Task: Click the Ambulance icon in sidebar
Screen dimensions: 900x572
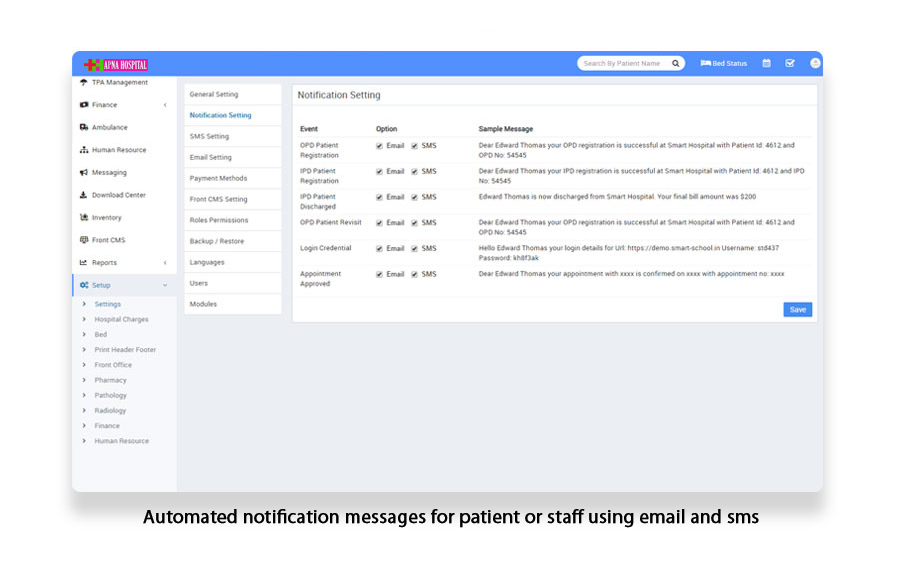Action: click(84, 127)
